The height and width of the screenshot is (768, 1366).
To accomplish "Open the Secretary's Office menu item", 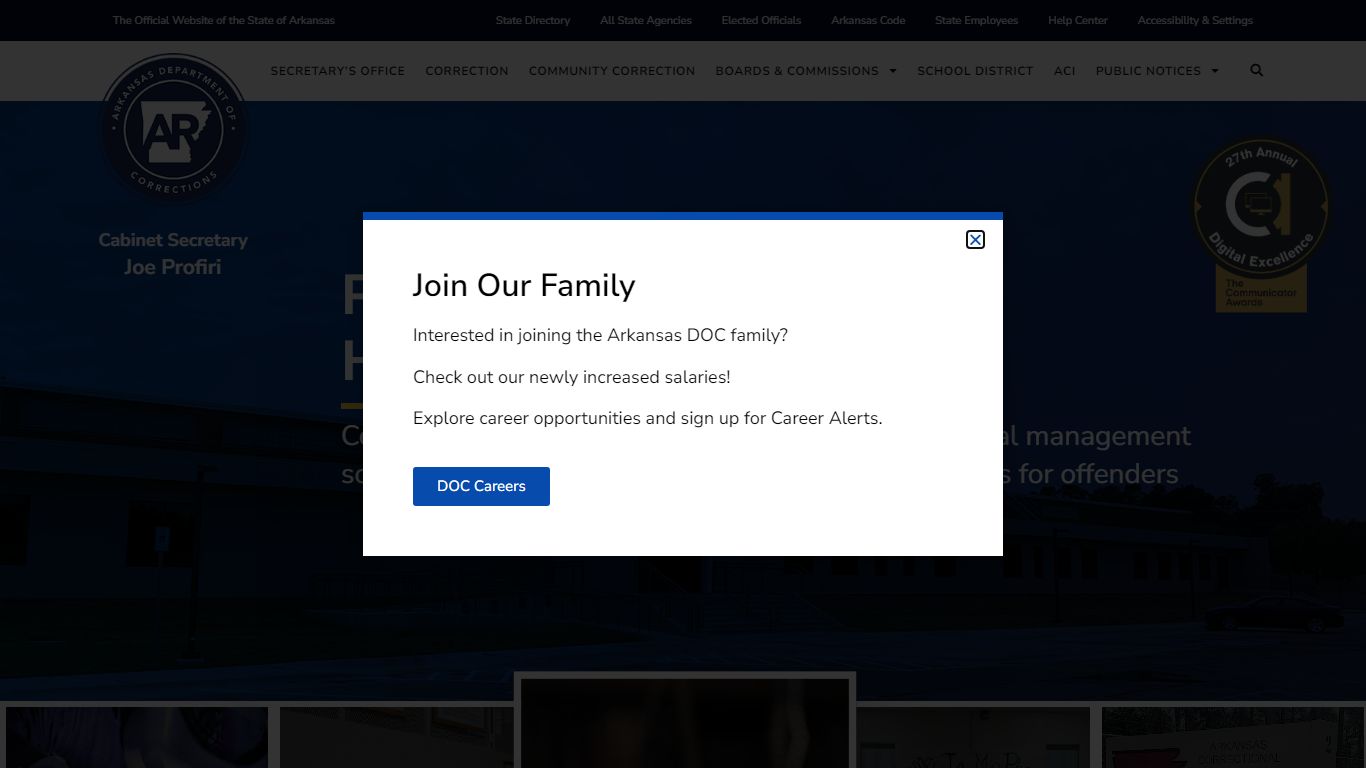I will [338, 71].
